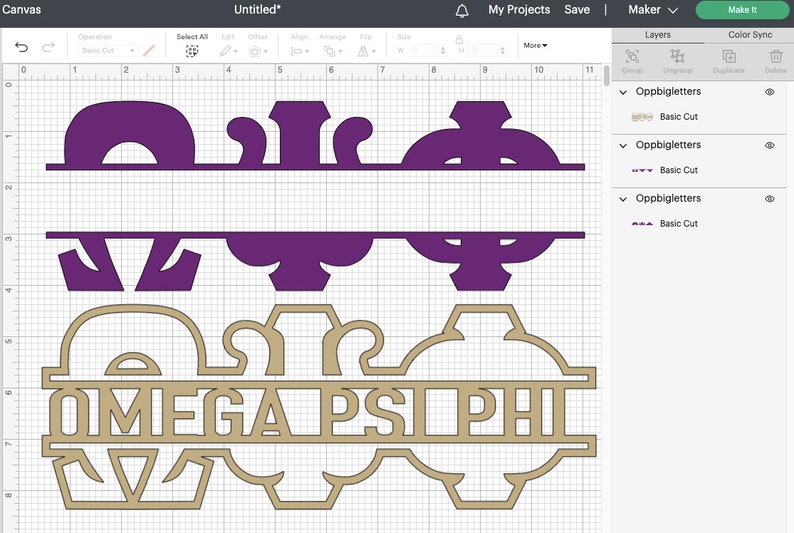794x533 pixels.
Task: Click the Undo arrow icon
Action: 21,47
